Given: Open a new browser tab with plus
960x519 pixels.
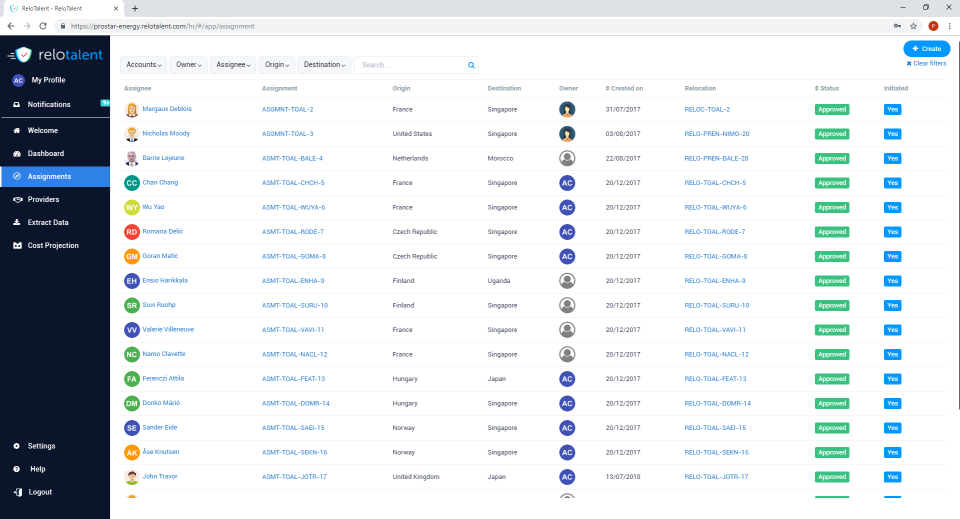Looking at the screenshot, I should (135, 9).
